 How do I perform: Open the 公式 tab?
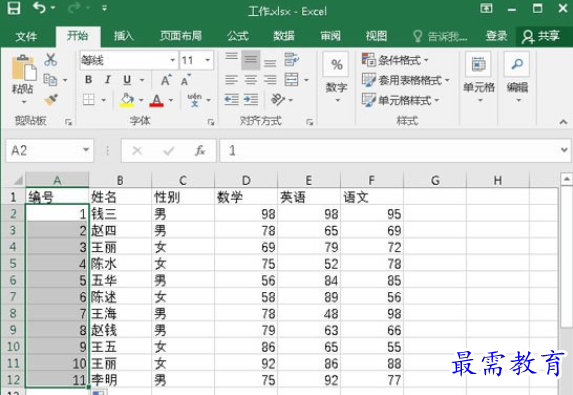[238, 36]
